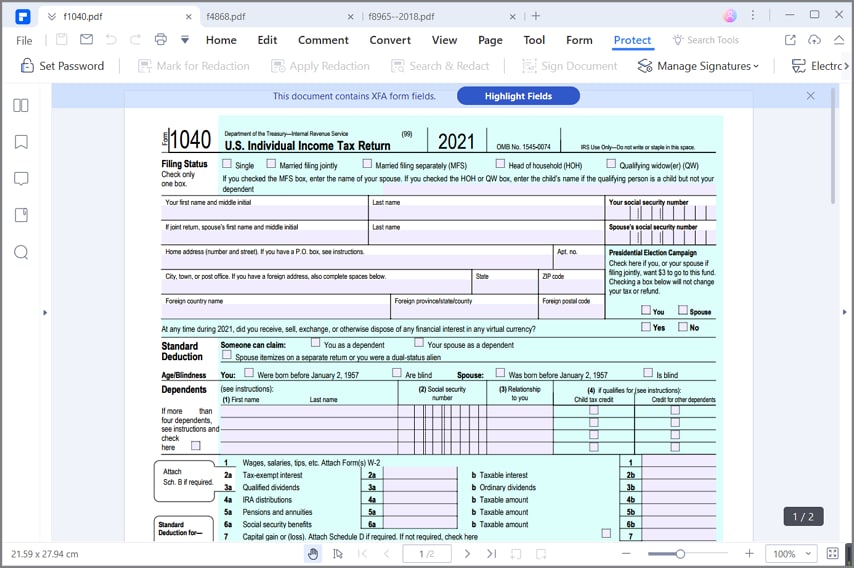Check the virtual currency No box
The image size is (854, 568).
point(683,327)
